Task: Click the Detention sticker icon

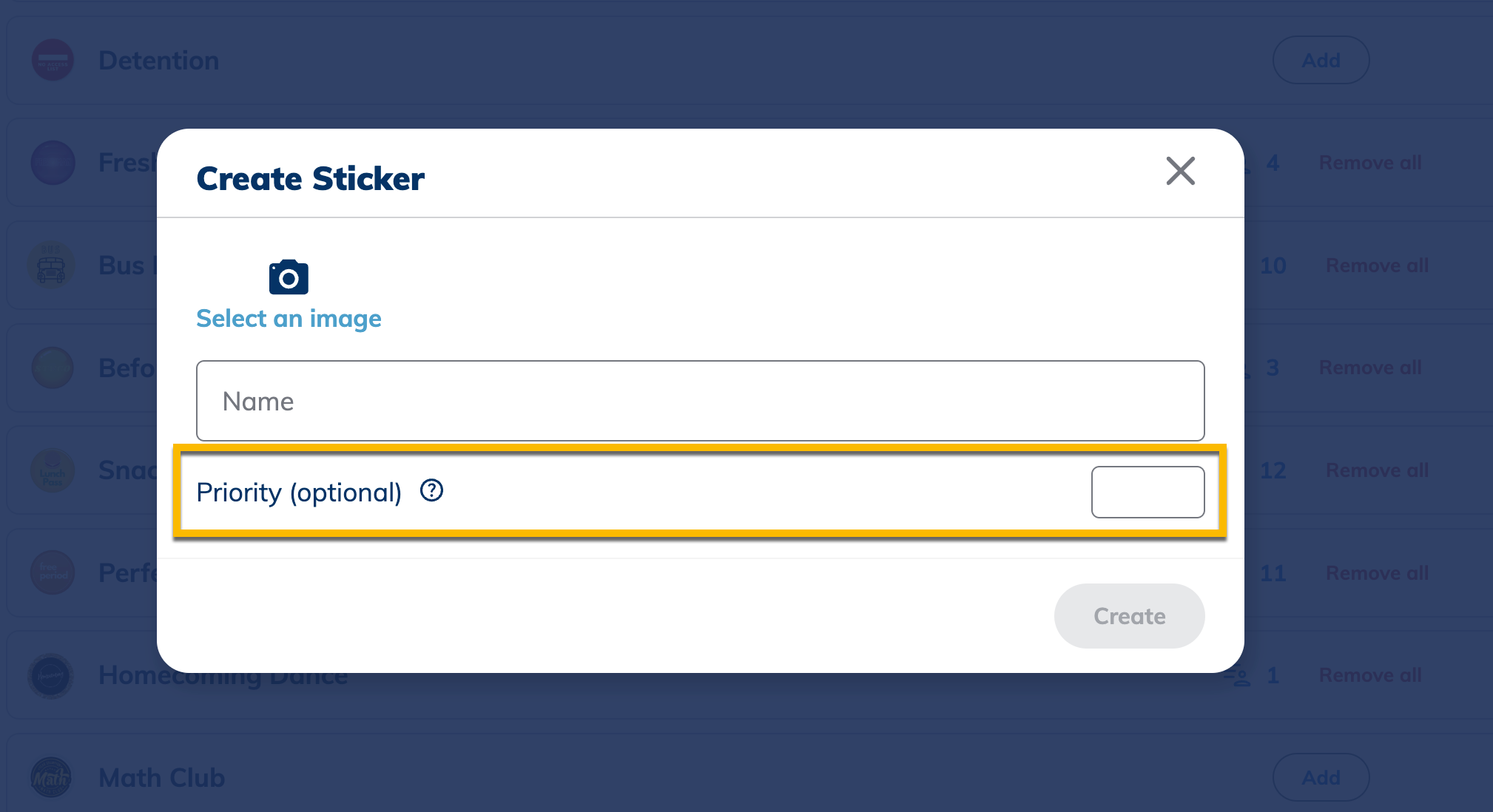Action: (x=53, y=60)
